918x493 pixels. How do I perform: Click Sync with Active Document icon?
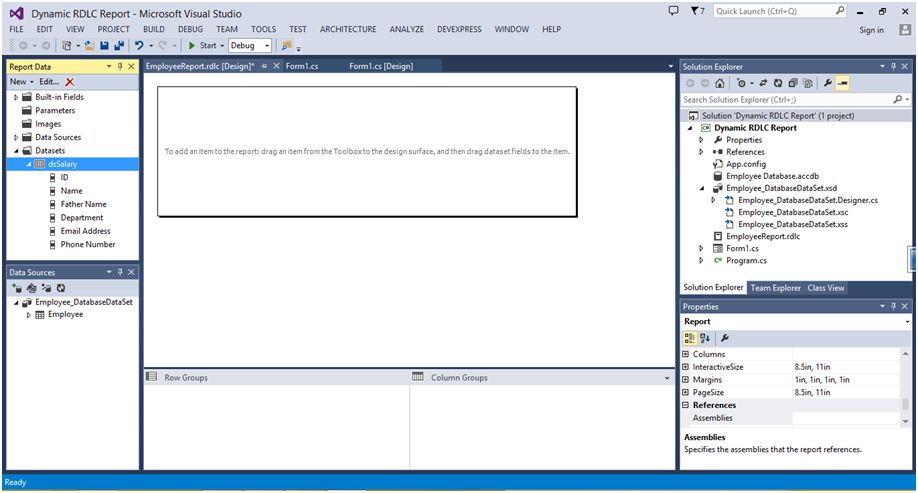(763, 83)
